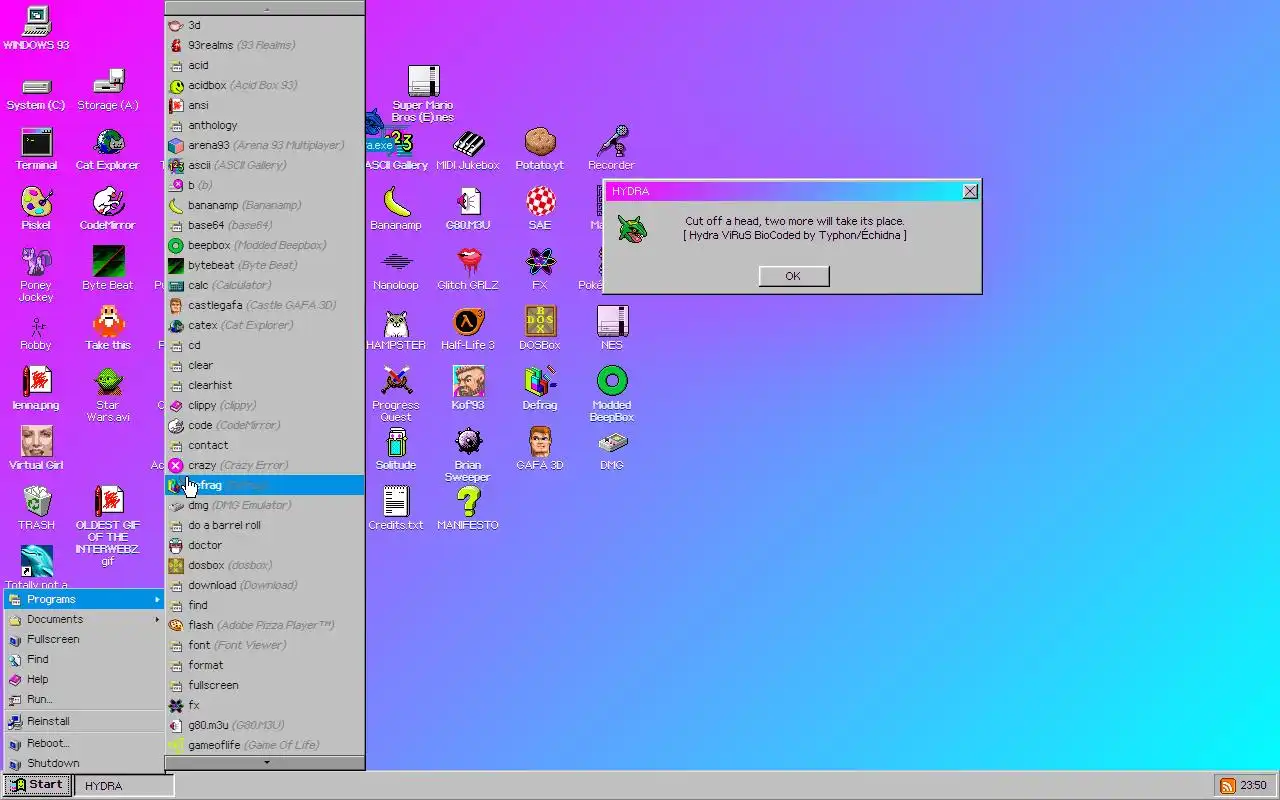Open Potato.yt icon
This screenshot has width=1280, height=800.
[x=540, y=150]
